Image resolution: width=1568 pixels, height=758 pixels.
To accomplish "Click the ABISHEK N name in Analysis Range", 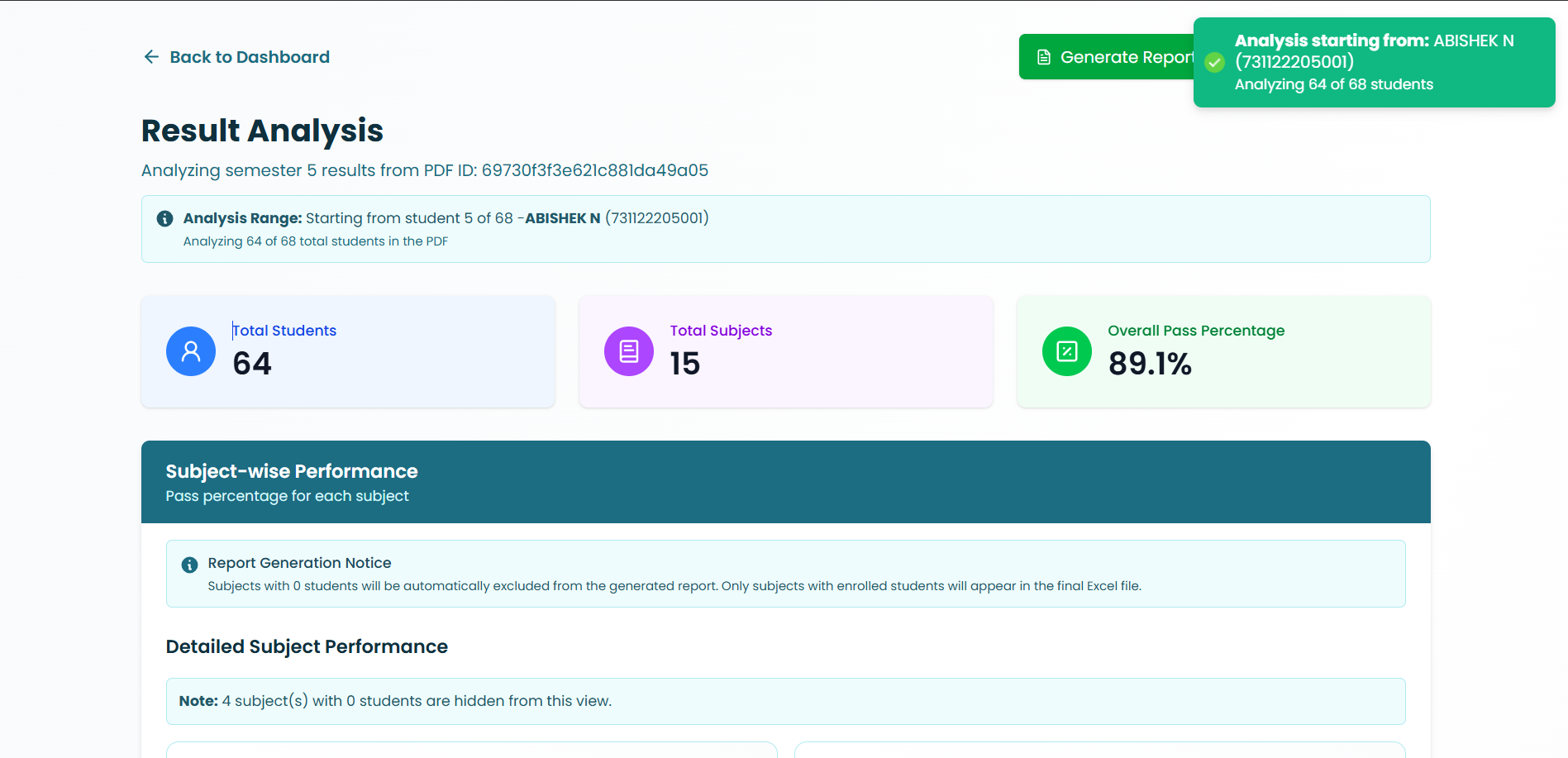I will point(563,218).
